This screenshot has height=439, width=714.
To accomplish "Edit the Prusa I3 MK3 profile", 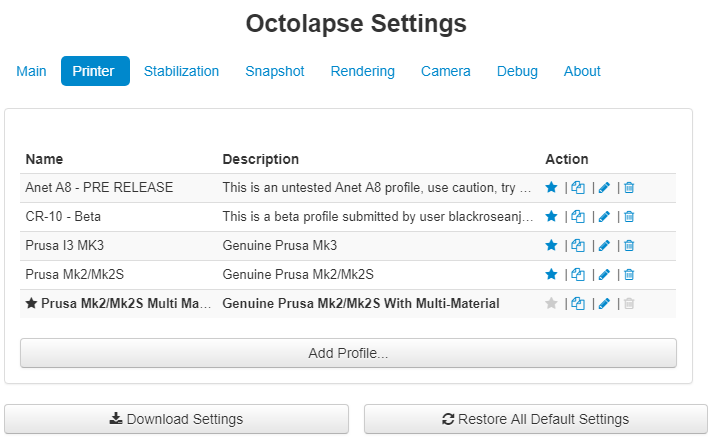I will click(604, 245).
